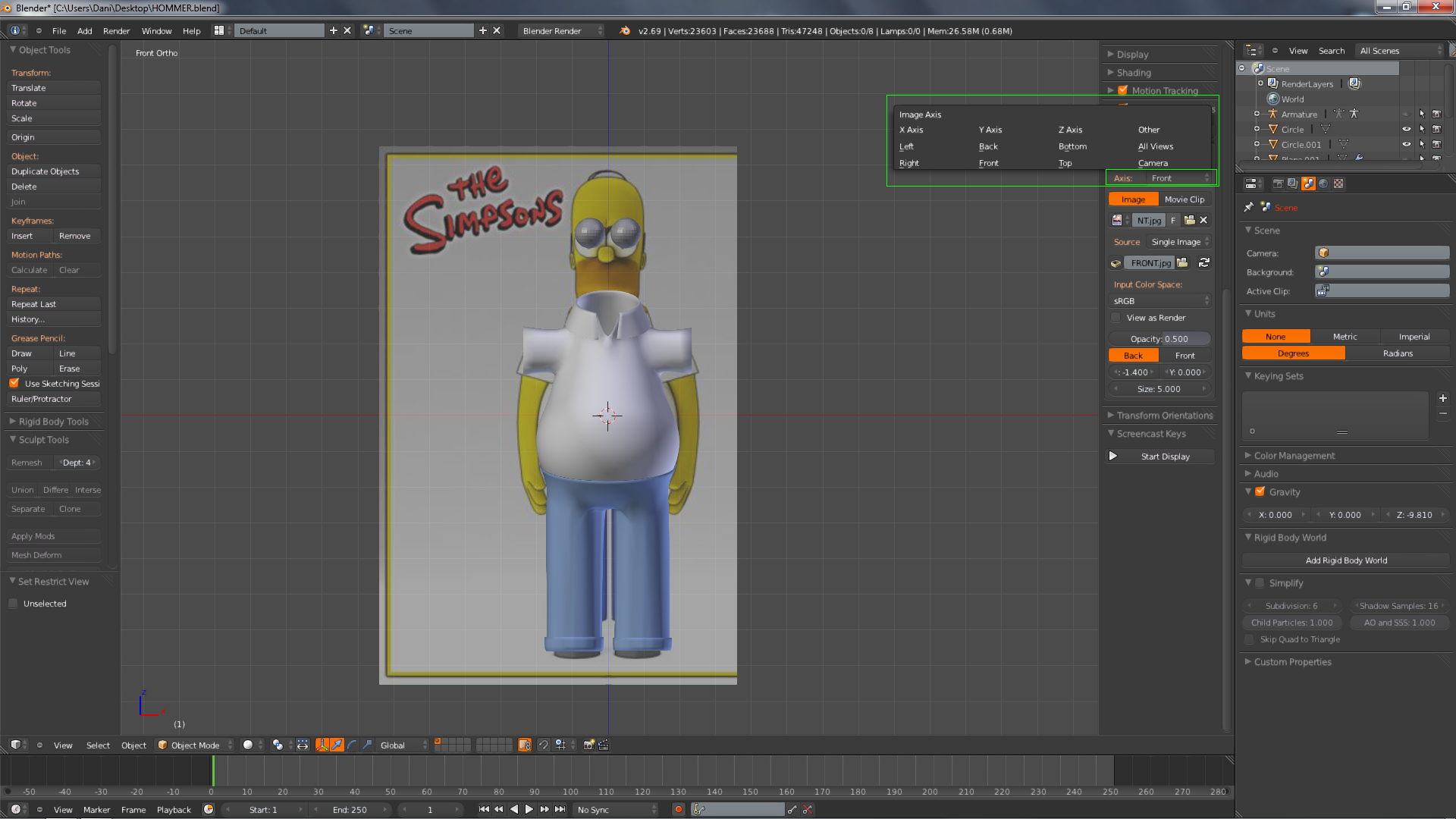This screenshot has height=819, width=1456.
Task: Hide Circle object via eye icon
Action: tap(1406, 130)
